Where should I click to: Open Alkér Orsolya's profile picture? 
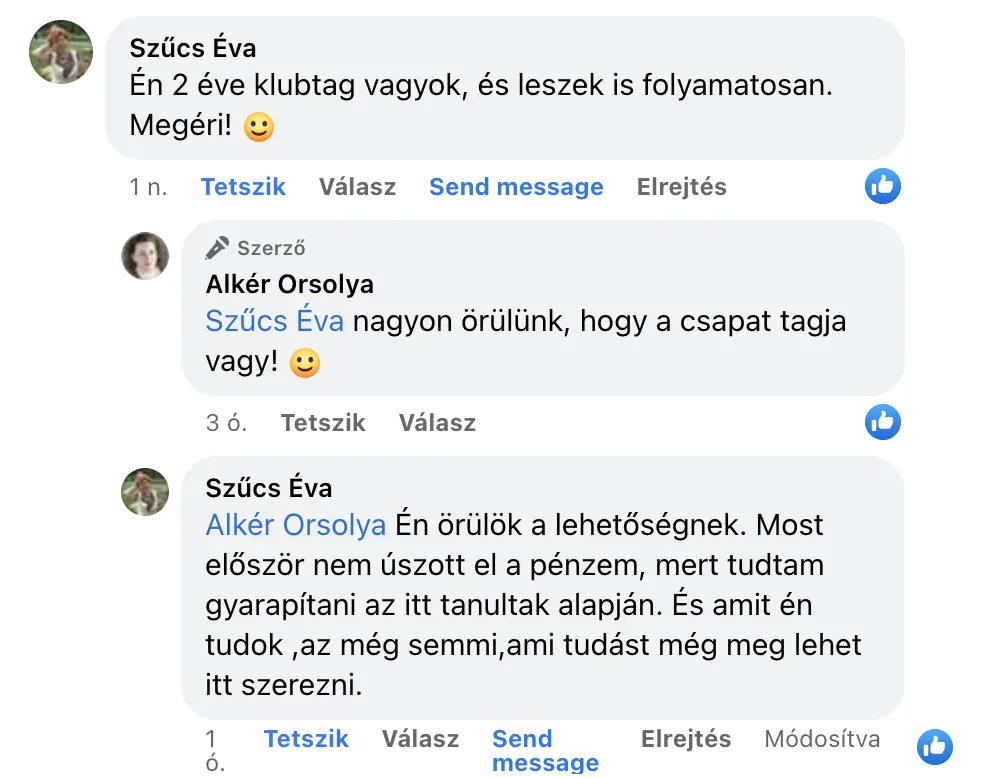pyautogui.click(x=145, y=256)
